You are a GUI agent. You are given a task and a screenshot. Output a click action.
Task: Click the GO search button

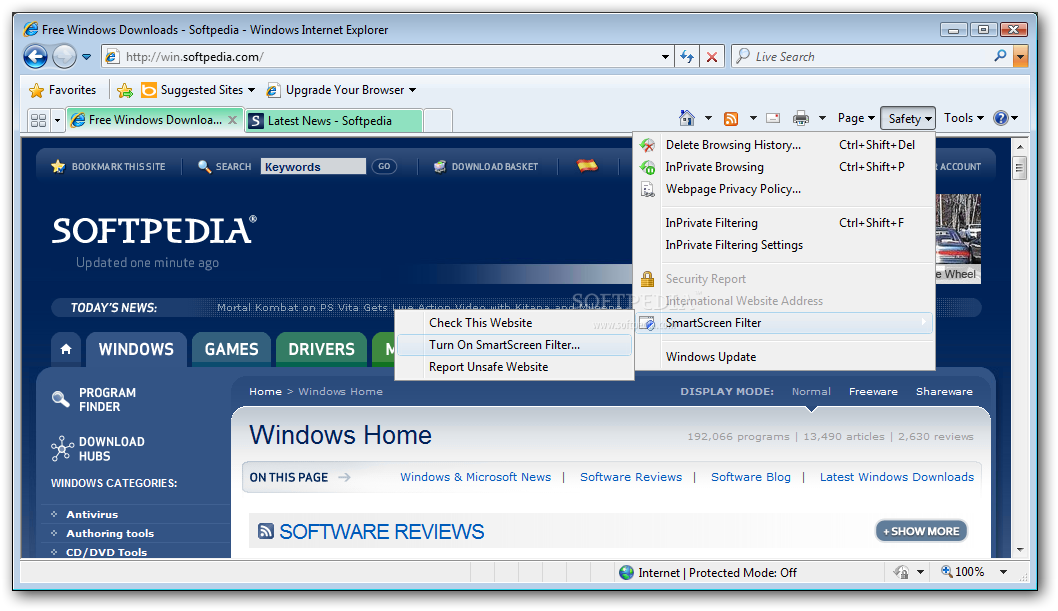pyautogui.click(x=384, y=167)
